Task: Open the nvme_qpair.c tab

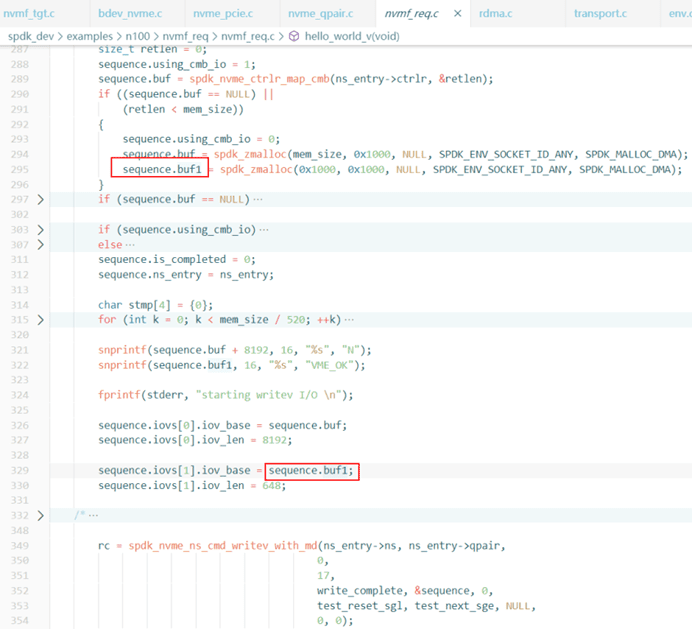Action: click(x=320, y=14)
